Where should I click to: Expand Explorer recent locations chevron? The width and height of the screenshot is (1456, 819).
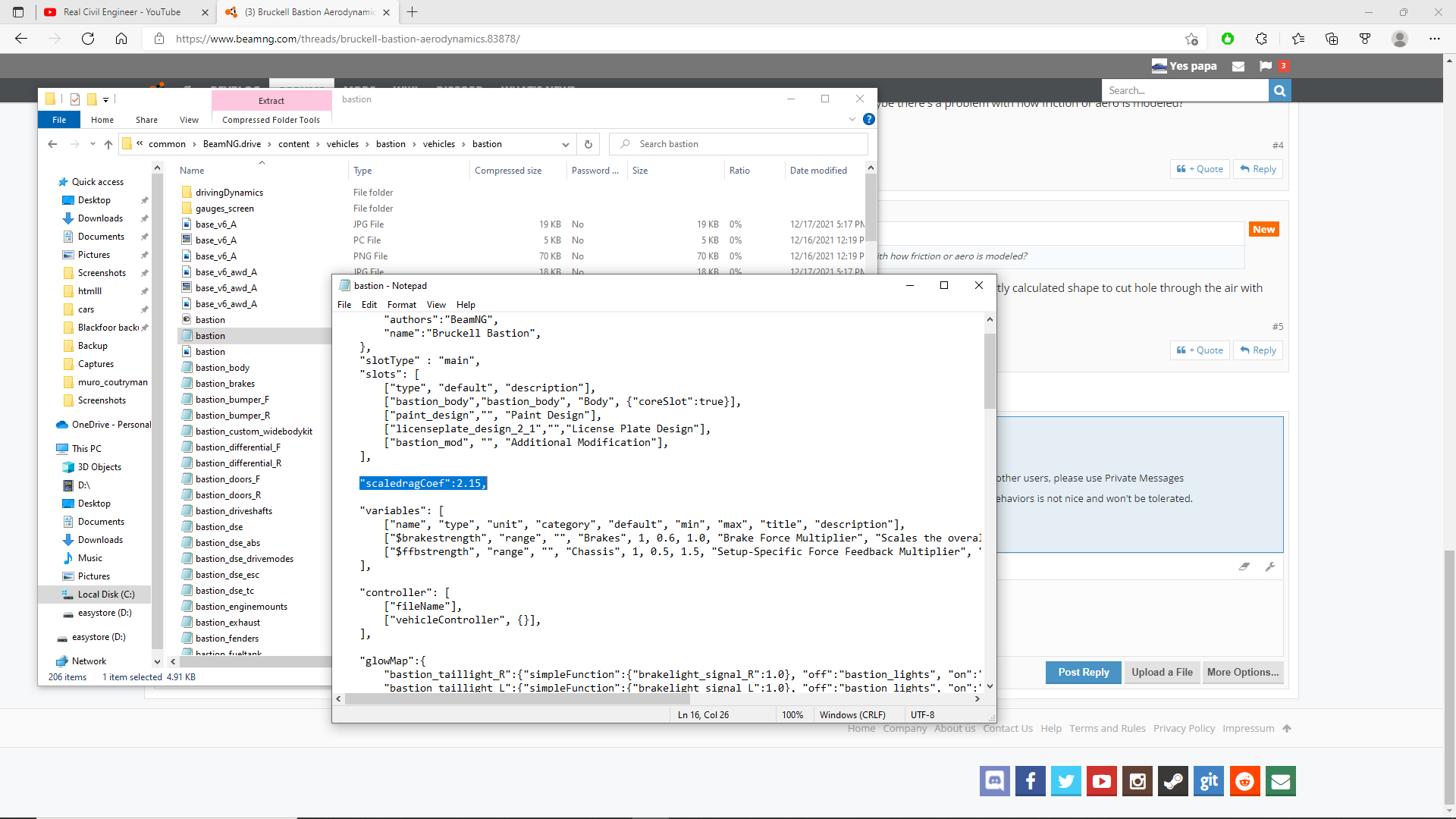point(93,144)
